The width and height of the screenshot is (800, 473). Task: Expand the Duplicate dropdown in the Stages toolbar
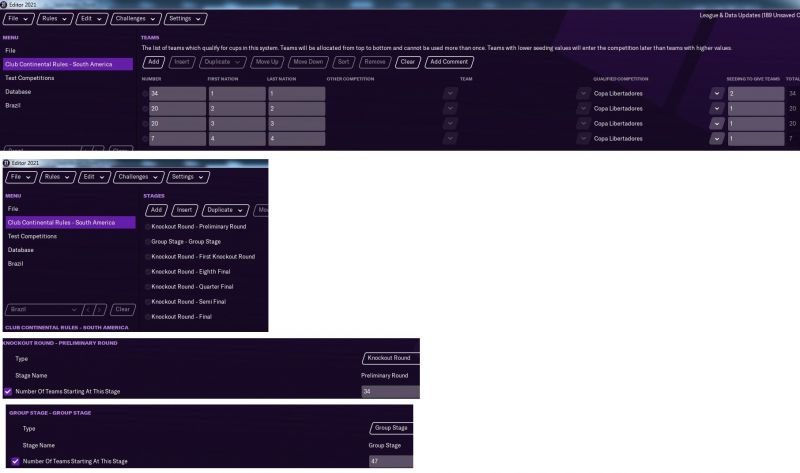225,210
